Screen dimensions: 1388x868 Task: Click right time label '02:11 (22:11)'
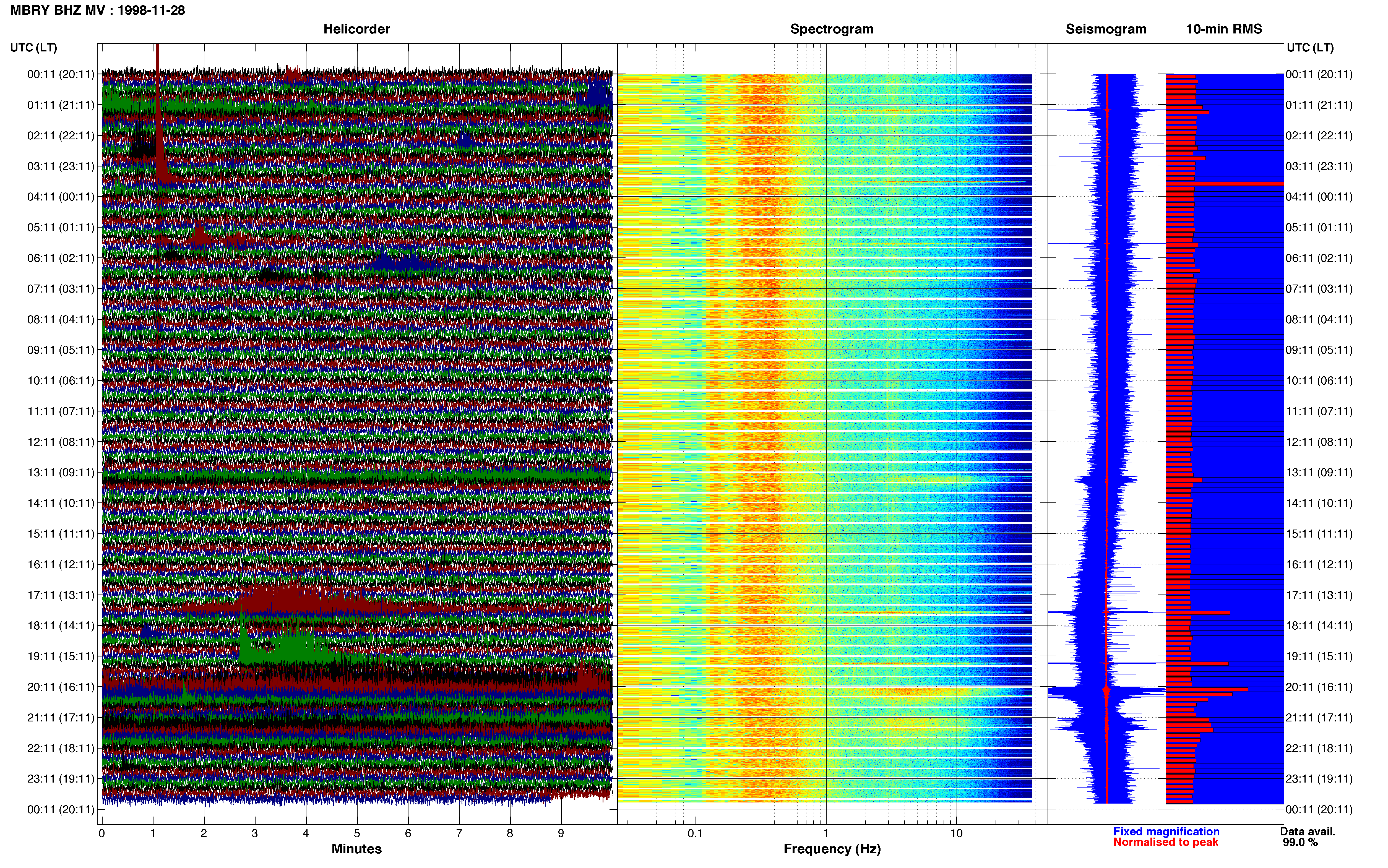pyautogui.click(x=1319, y=136)
